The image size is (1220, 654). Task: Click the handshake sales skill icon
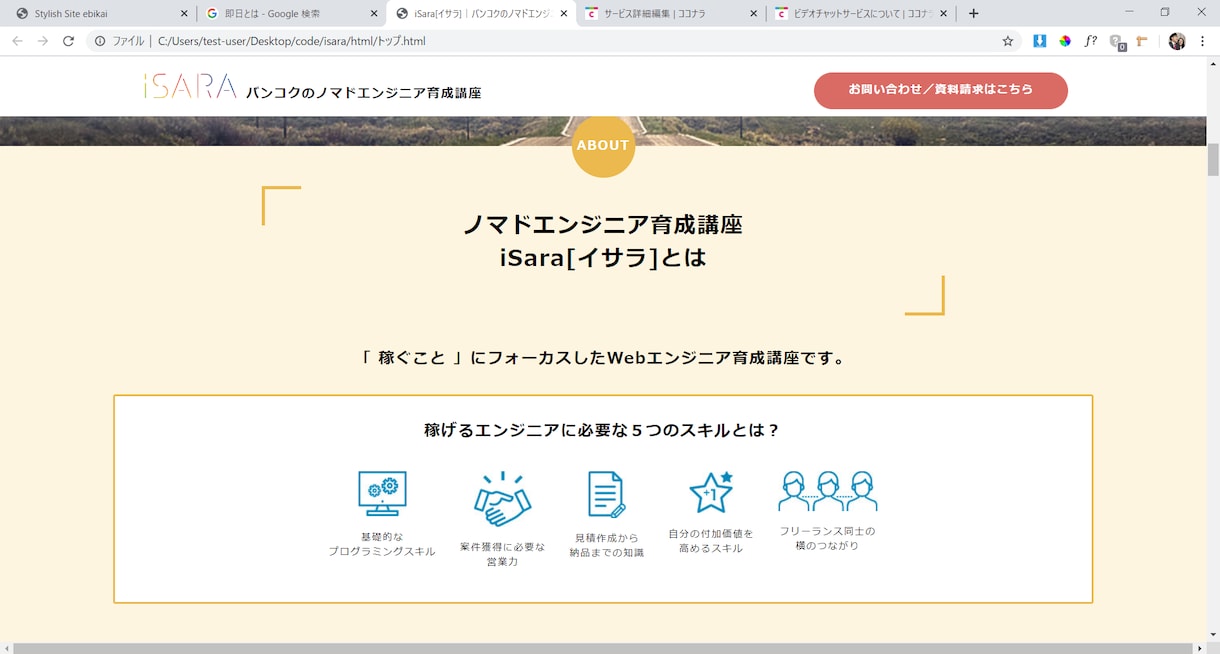click(502, 499)
